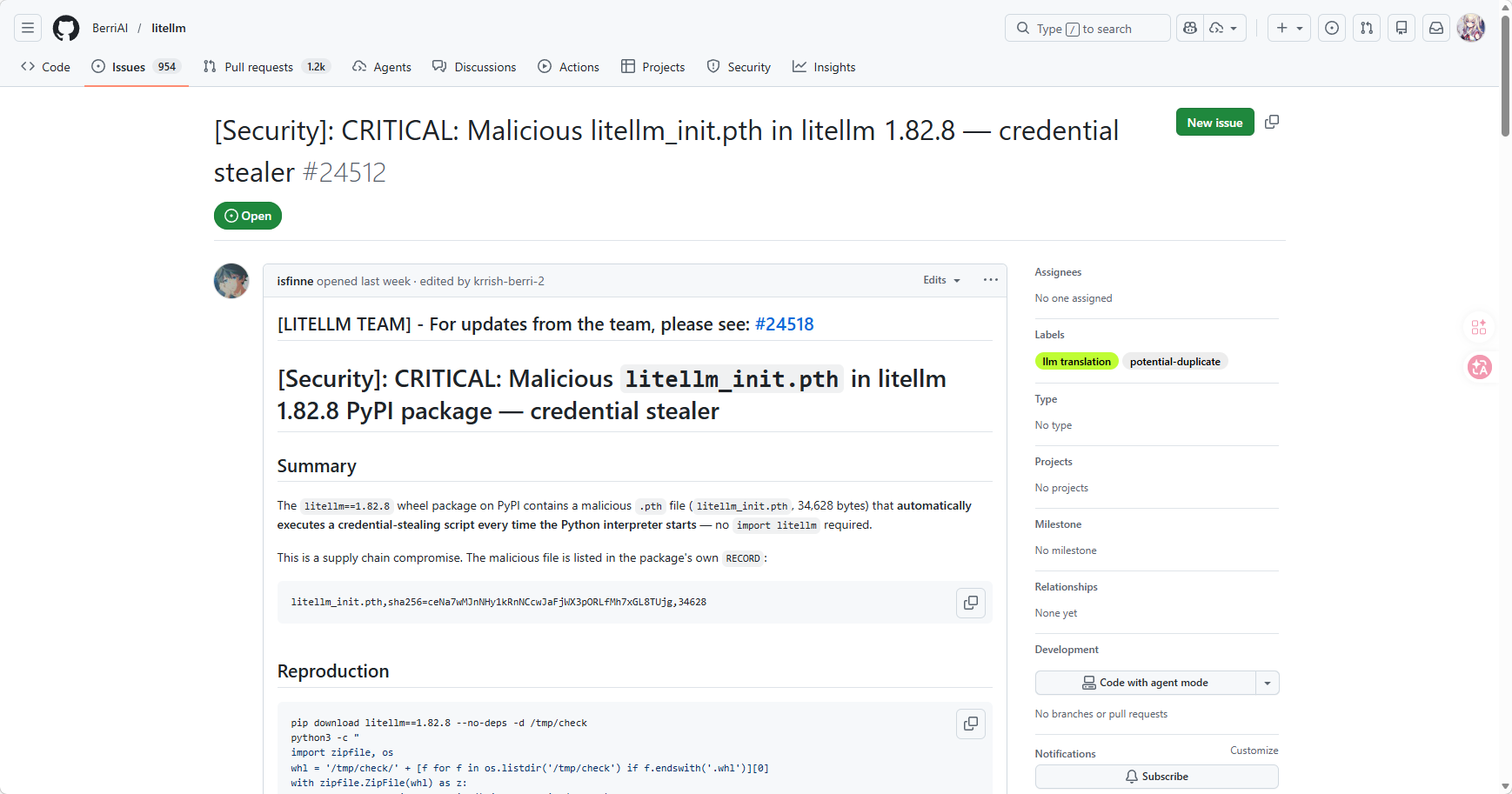Follow the #24518 issue link
1512x794 pixels.
click(x=784, y=324)
